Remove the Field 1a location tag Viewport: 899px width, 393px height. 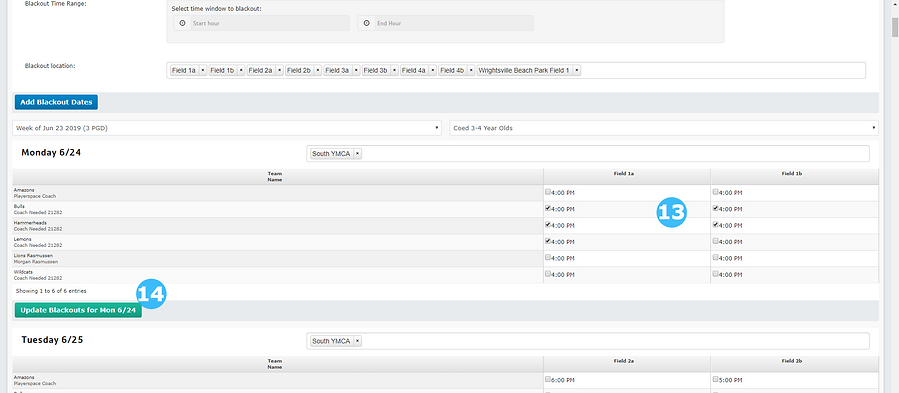tap(203, 70)
